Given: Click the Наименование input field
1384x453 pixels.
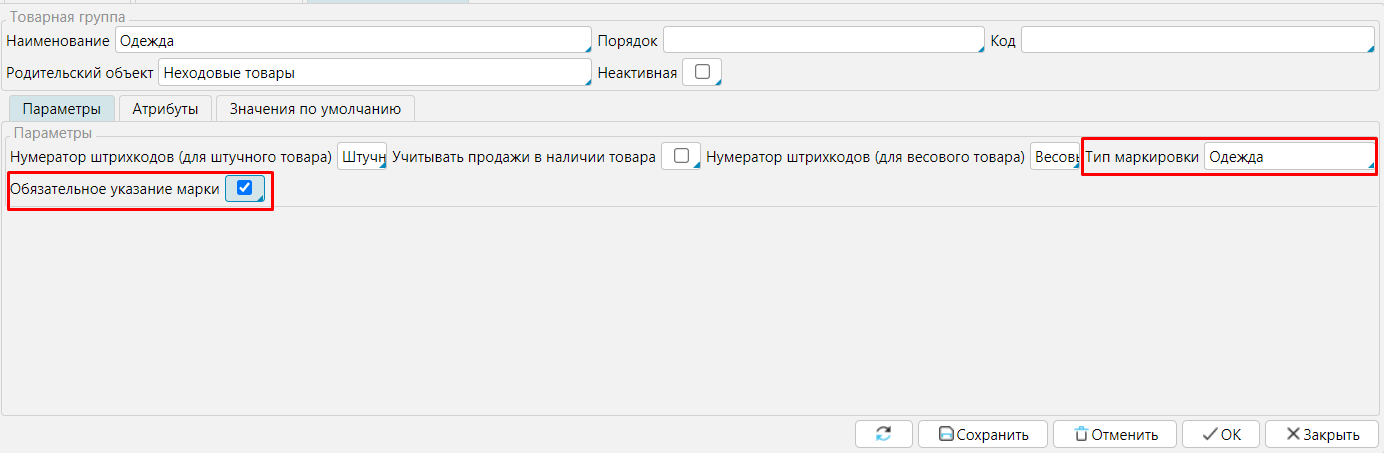Looking at the screenshot, I should (x=352, y=40).
